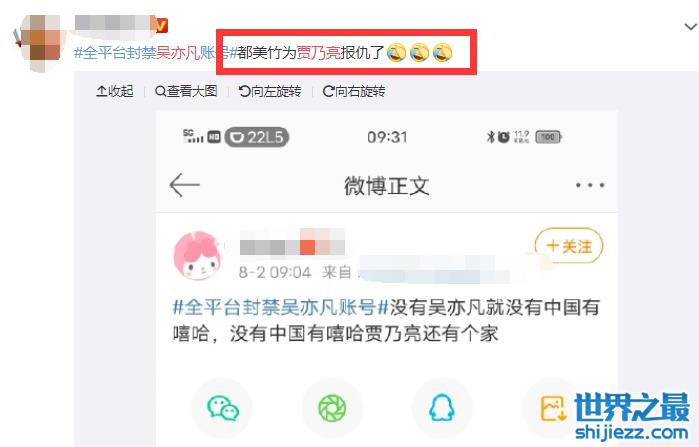Click the pink-haired cartoon avatar
The width and height of the screenshot is (699, 447).
198,255
